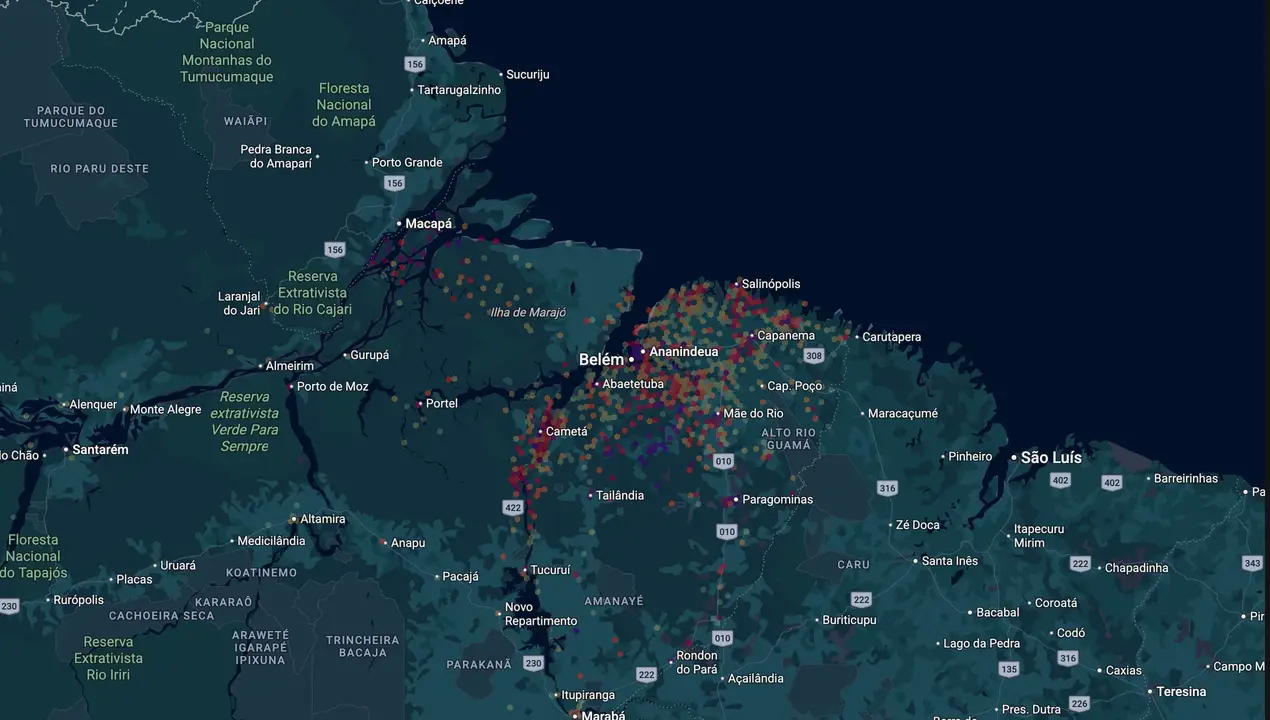The width and height of the screenshot is (1270, 720).
Task: Select the Pinheiro town label
Action: (x=970, y=457)
